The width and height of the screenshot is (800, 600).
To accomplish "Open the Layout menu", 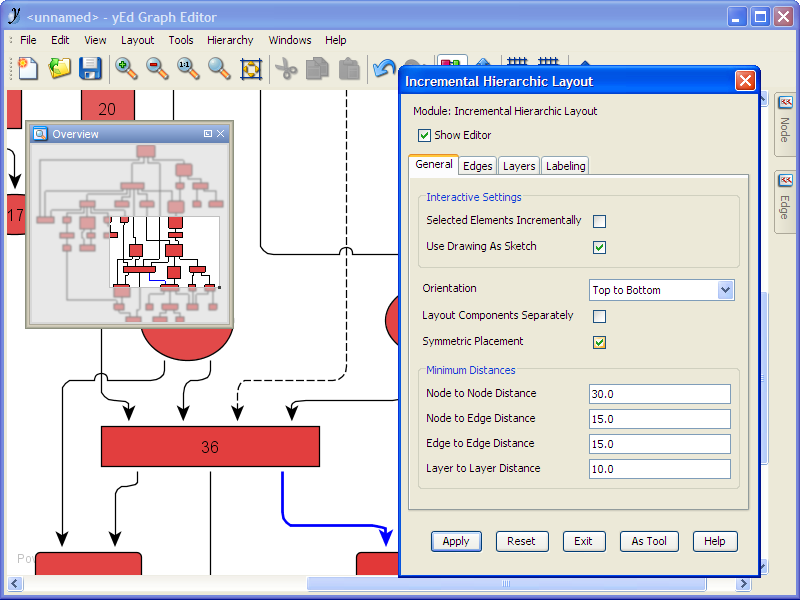I will [137, 40].
